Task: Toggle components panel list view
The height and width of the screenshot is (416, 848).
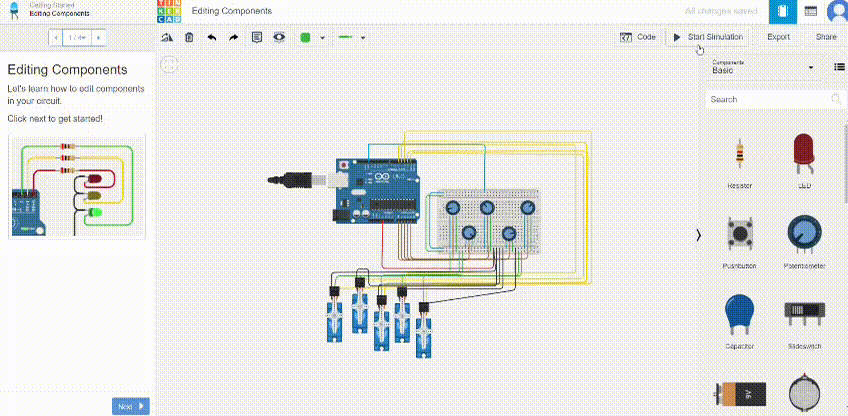Action: pyautogui.click(x=839, y=67)
